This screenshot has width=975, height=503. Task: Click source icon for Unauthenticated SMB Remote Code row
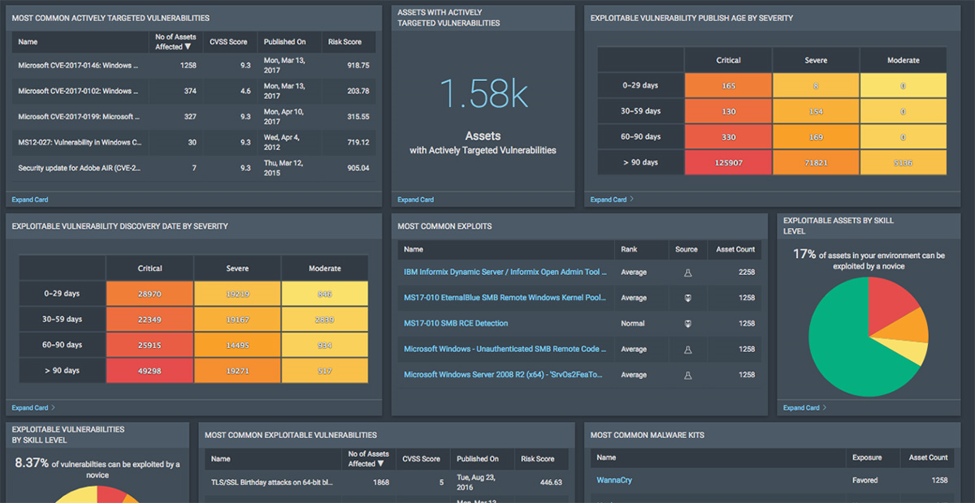click(687, 350)
